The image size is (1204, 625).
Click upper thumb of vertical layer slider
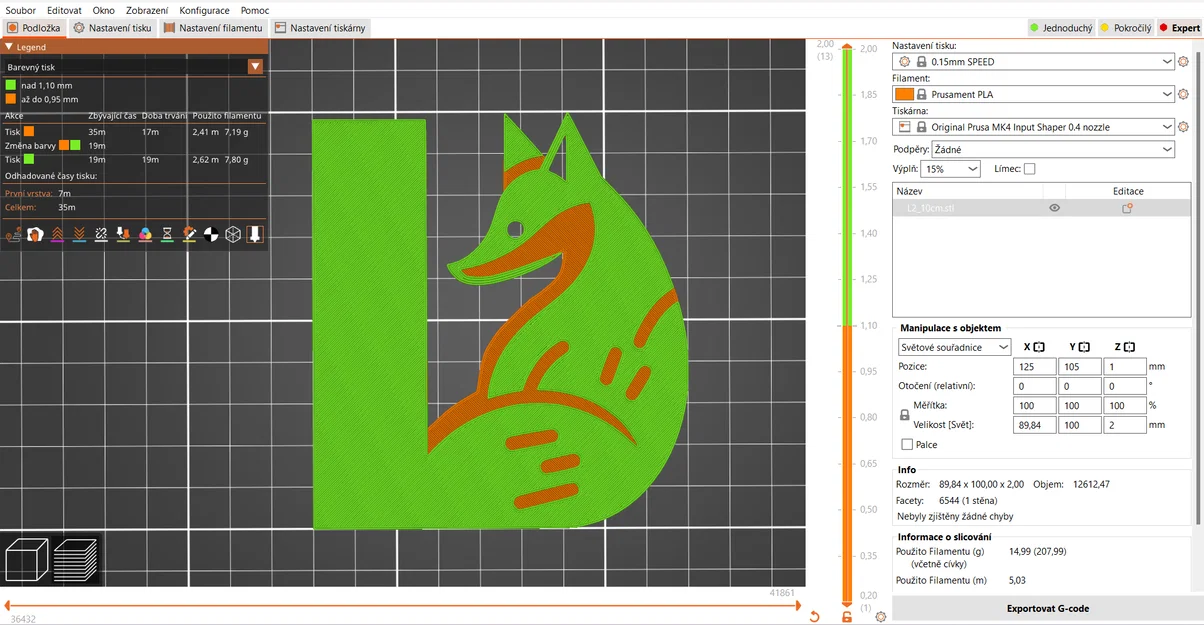pyautogui.click(x=847, y=46)
